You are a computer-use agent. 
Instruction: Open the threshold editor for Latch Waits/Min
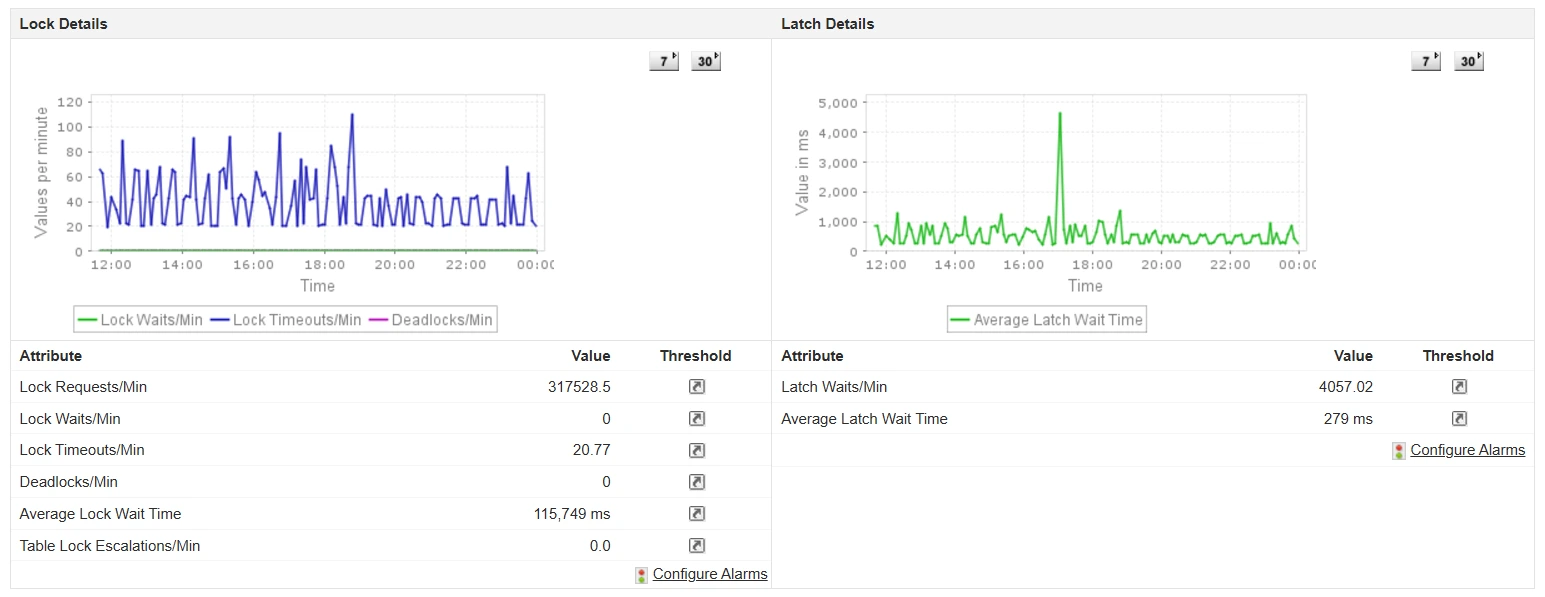tap(1459, 387)
